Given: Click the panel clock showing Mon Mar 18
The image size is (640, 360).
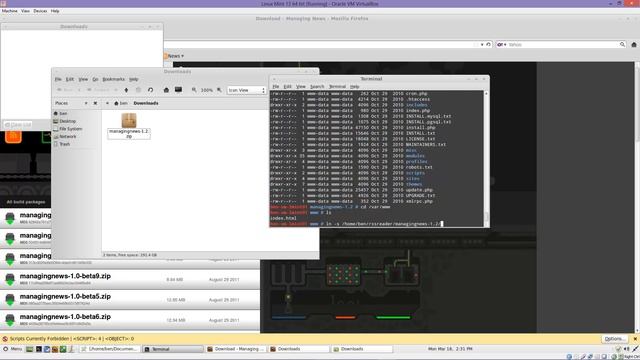Looking at the screenshot, I should pyautogui.click(x=449, y=349).
